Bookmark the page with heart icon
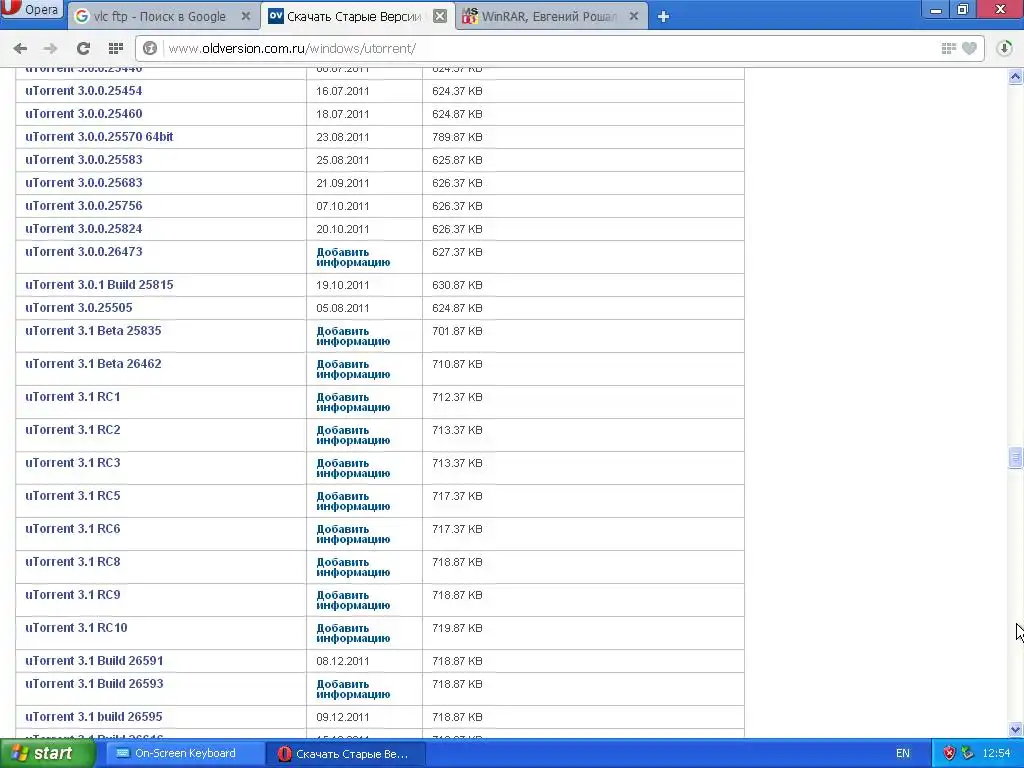Image resolution: width=1024 pixels, height=768 pixels. point(970,48)
